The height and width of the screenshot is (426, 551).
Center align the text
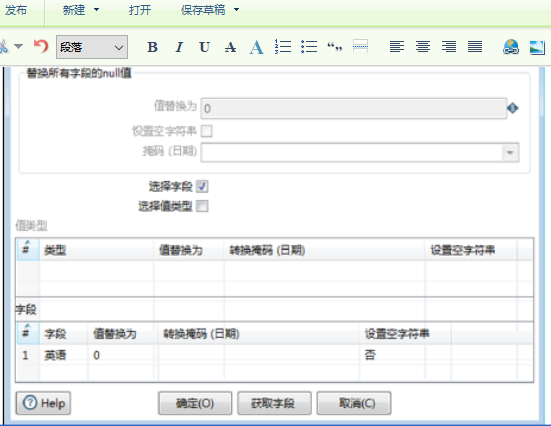coord(423,46)
